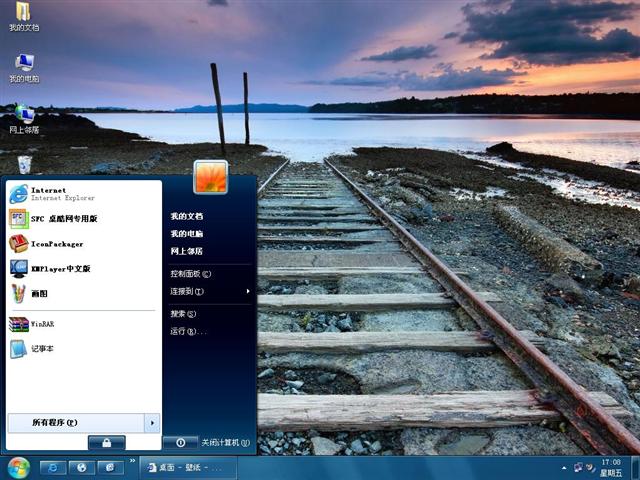Click the user account picture thumbnail

click(x=210, y=176)
